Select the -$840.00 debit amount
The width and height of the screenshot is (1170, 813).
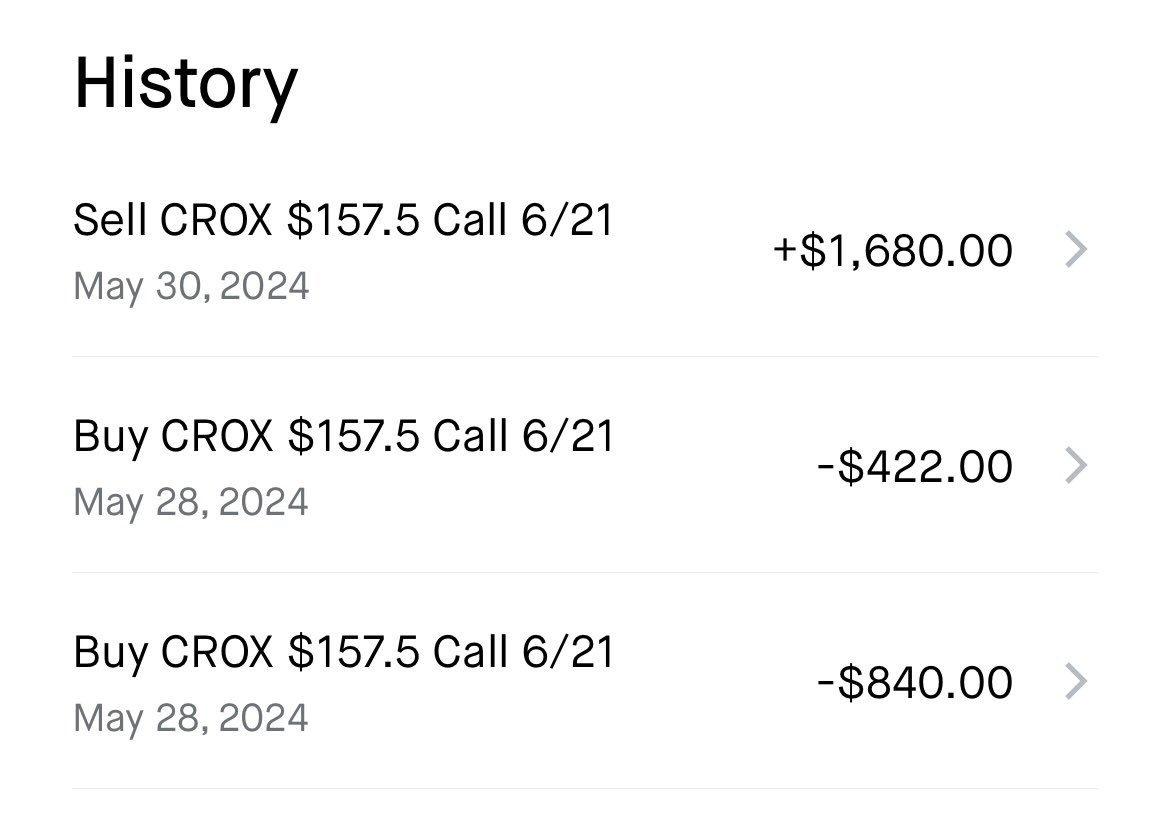pyautogui.click(x=915, y=682)
